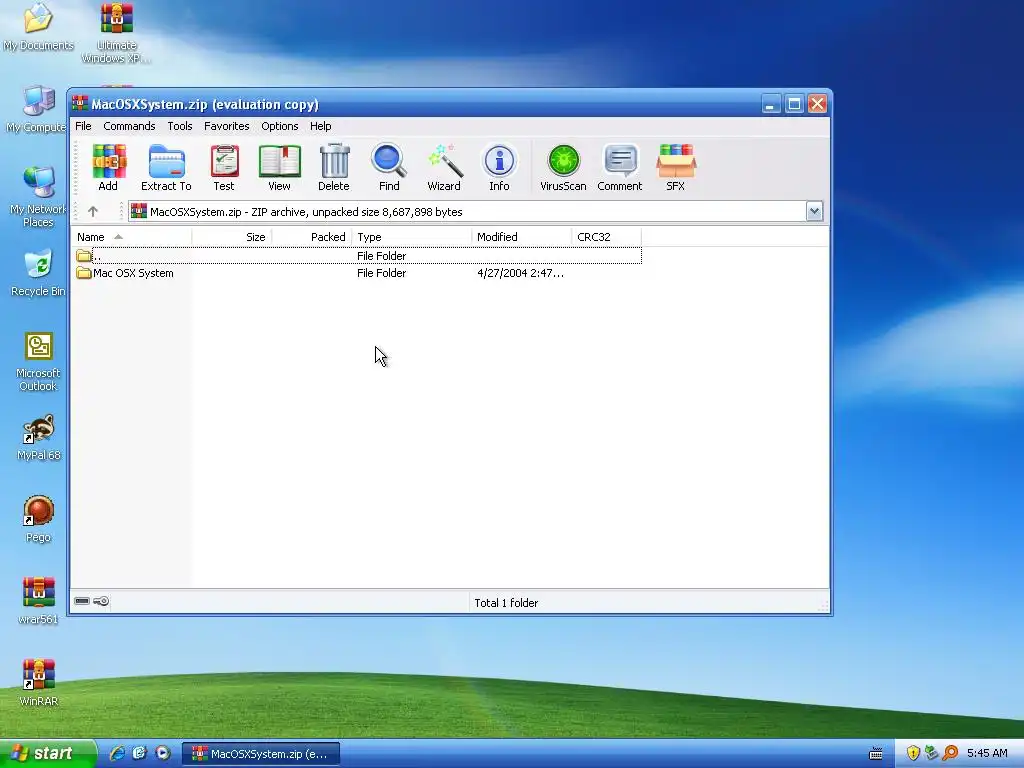Sort by Packed column header
The height and width of the screenshot is (768, 1024).
[x=312, y=237]
